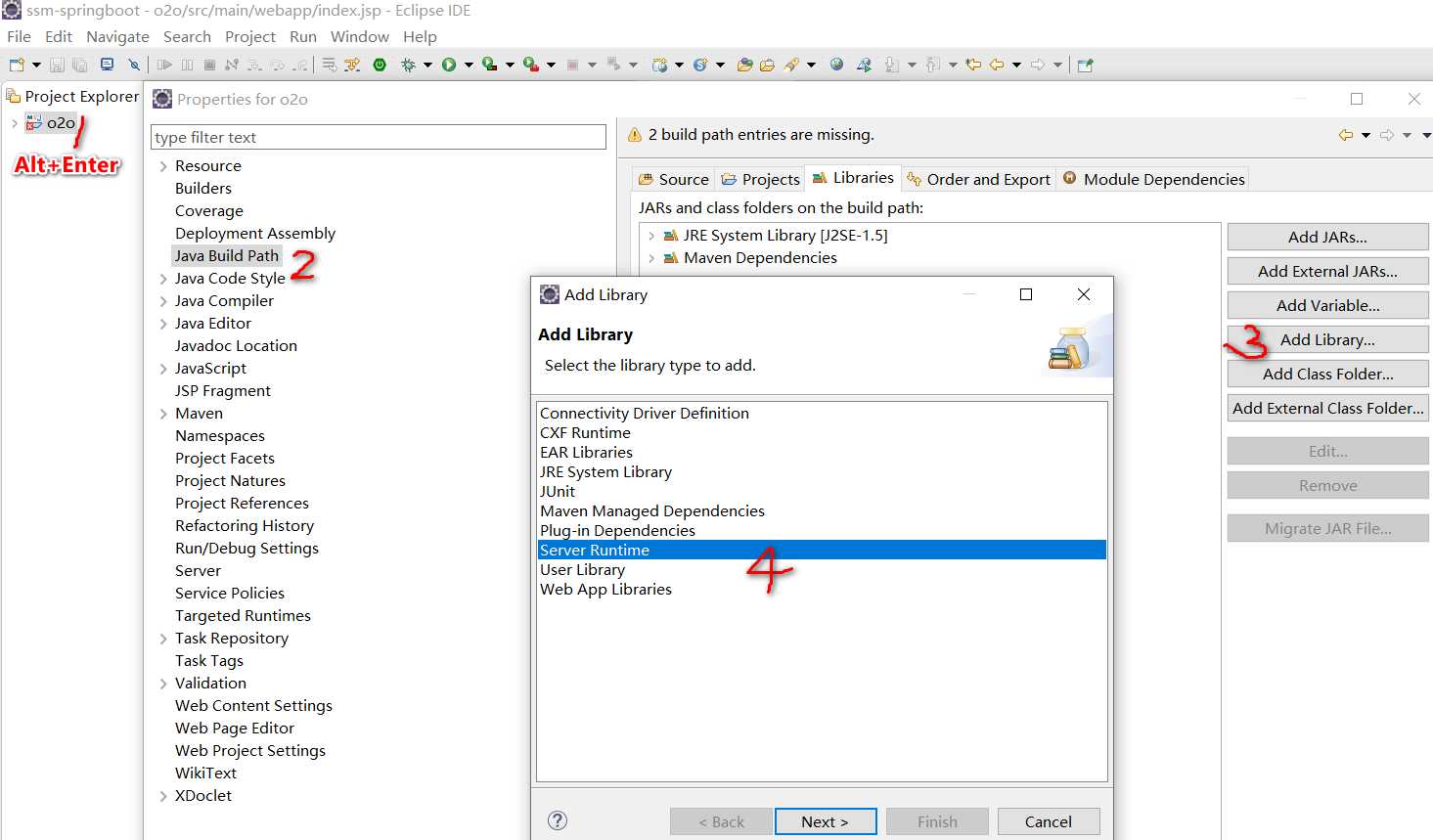This screenshot has height=840, width=1433.
Task: Click the Add Library help question icon
Action: [x=558, y=820]
